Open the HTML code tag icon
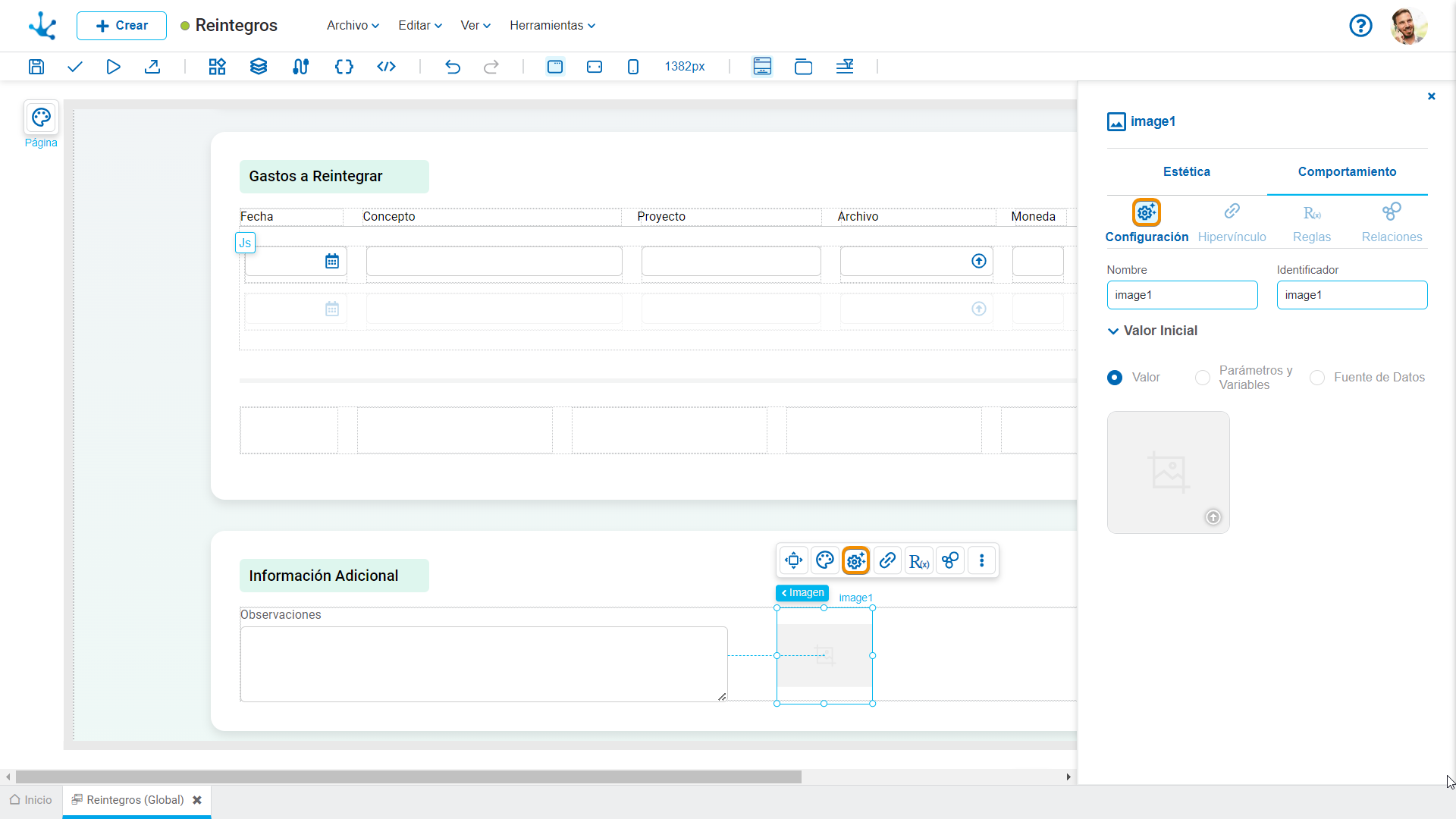 (386, 67)
